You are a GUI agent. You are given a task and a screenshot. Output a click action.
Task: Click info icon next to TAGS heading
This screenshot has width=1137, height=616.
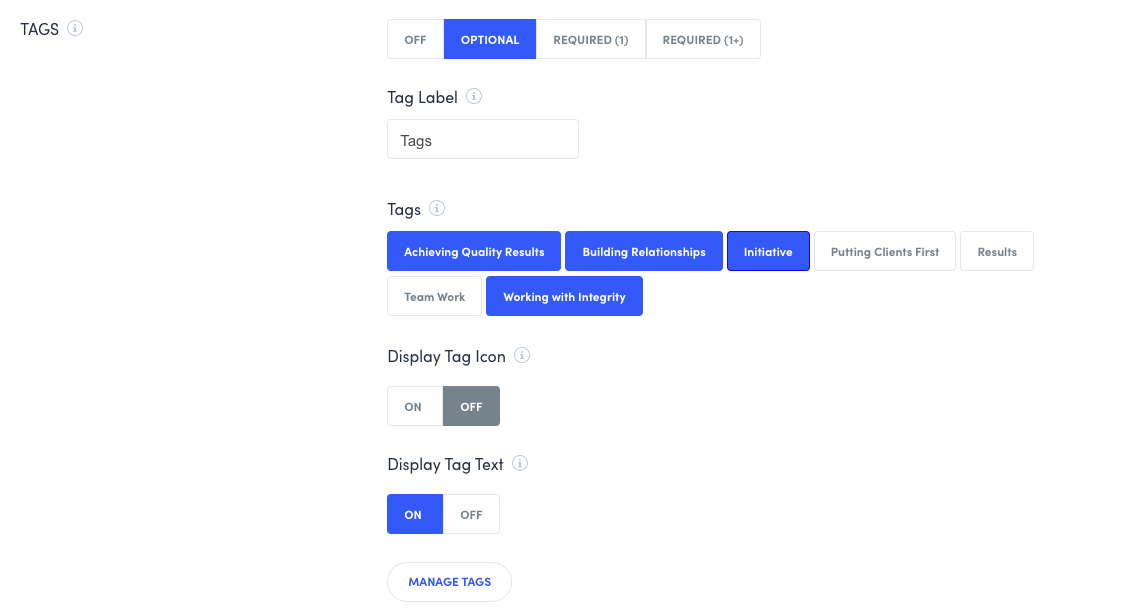point(75,29)
